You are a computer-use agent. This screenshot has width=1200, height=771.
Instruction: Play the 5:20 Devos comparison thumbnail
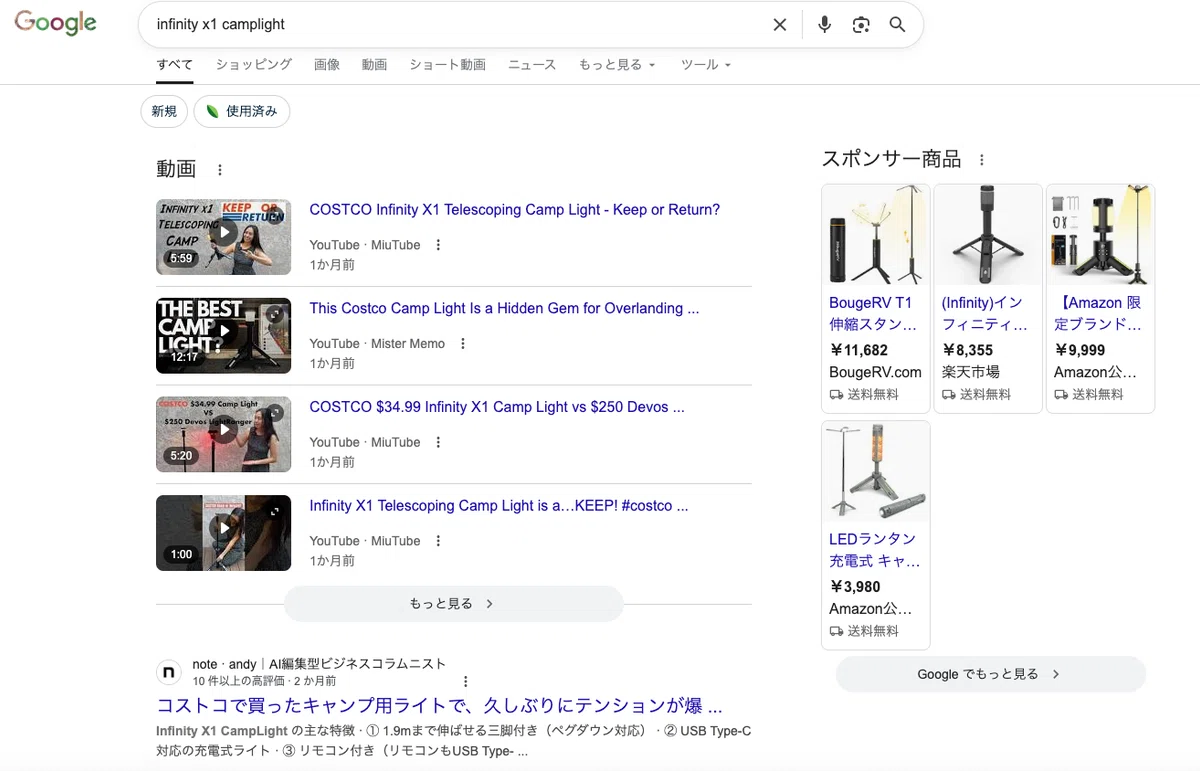224,434
